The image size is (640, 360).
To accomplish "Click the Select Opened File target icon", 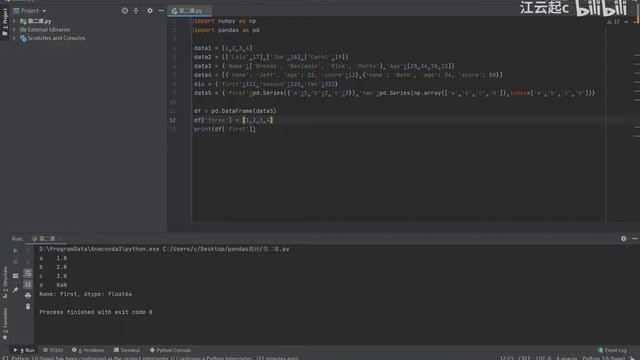I will [124, 11].
